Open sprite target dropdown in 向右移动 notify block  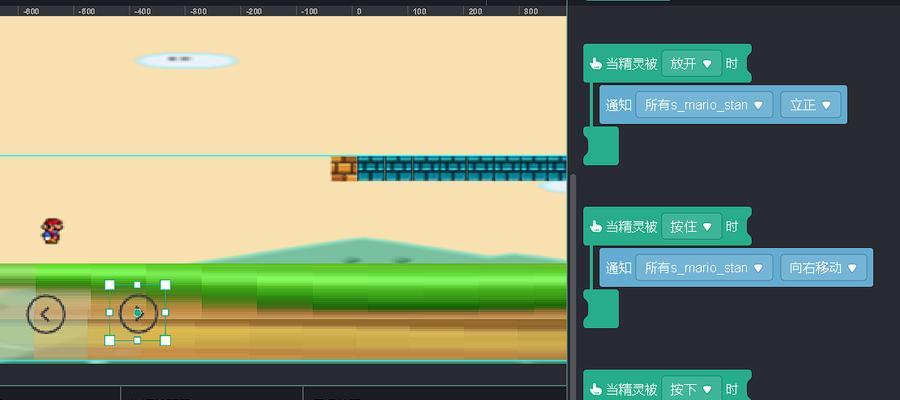(x=704, y=267)
